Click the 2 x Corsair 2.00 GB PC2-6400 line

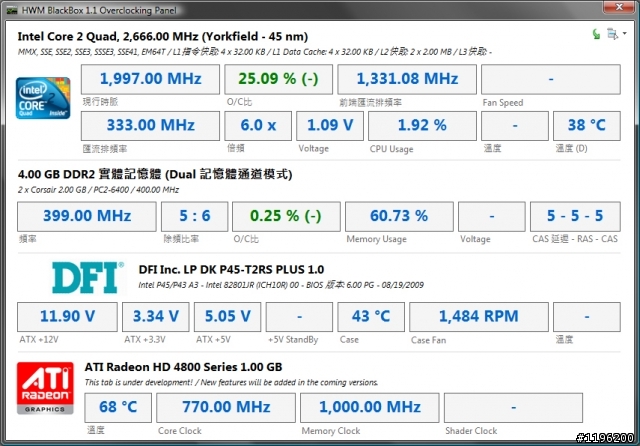98,190
